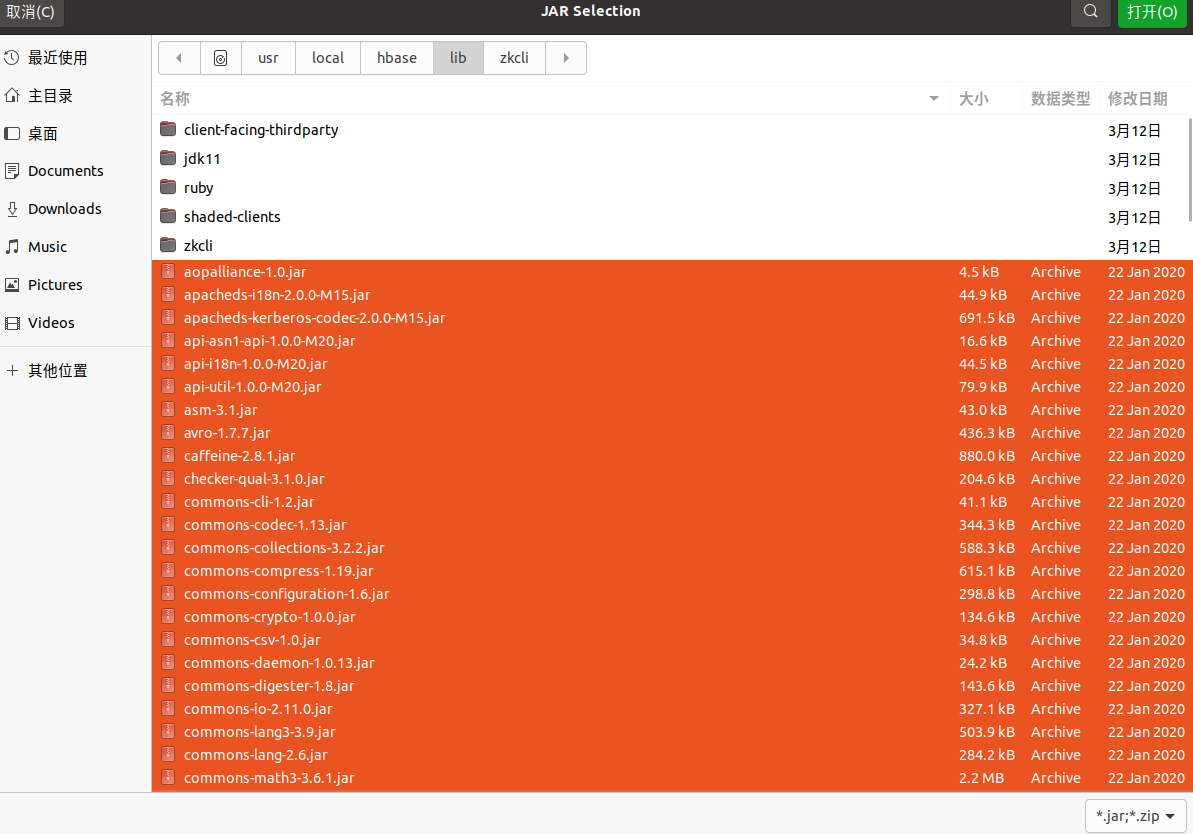Select 桌面 in the sidebar
Screen dimensions: 1193x834
(x=41, y=133)
